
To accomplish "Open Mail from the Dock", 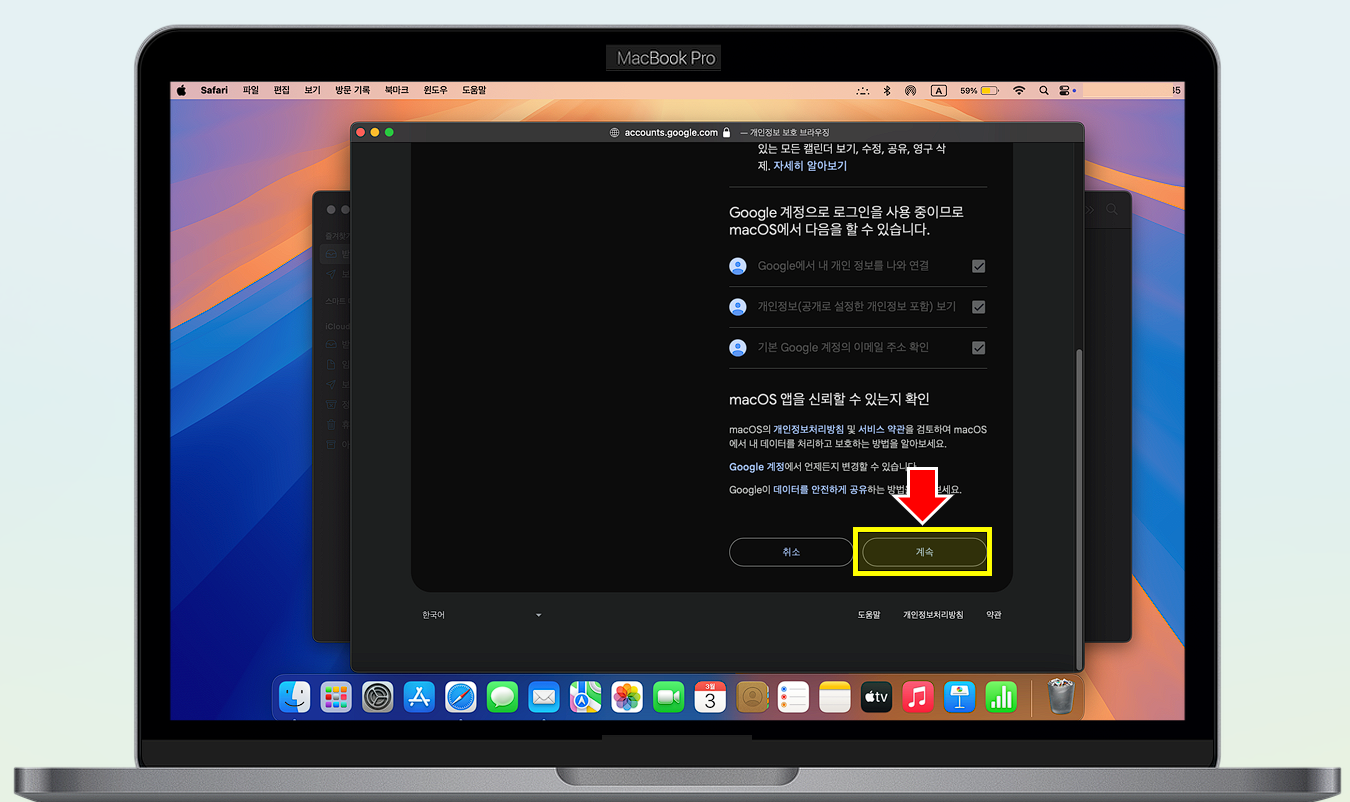I will [544, 696].
